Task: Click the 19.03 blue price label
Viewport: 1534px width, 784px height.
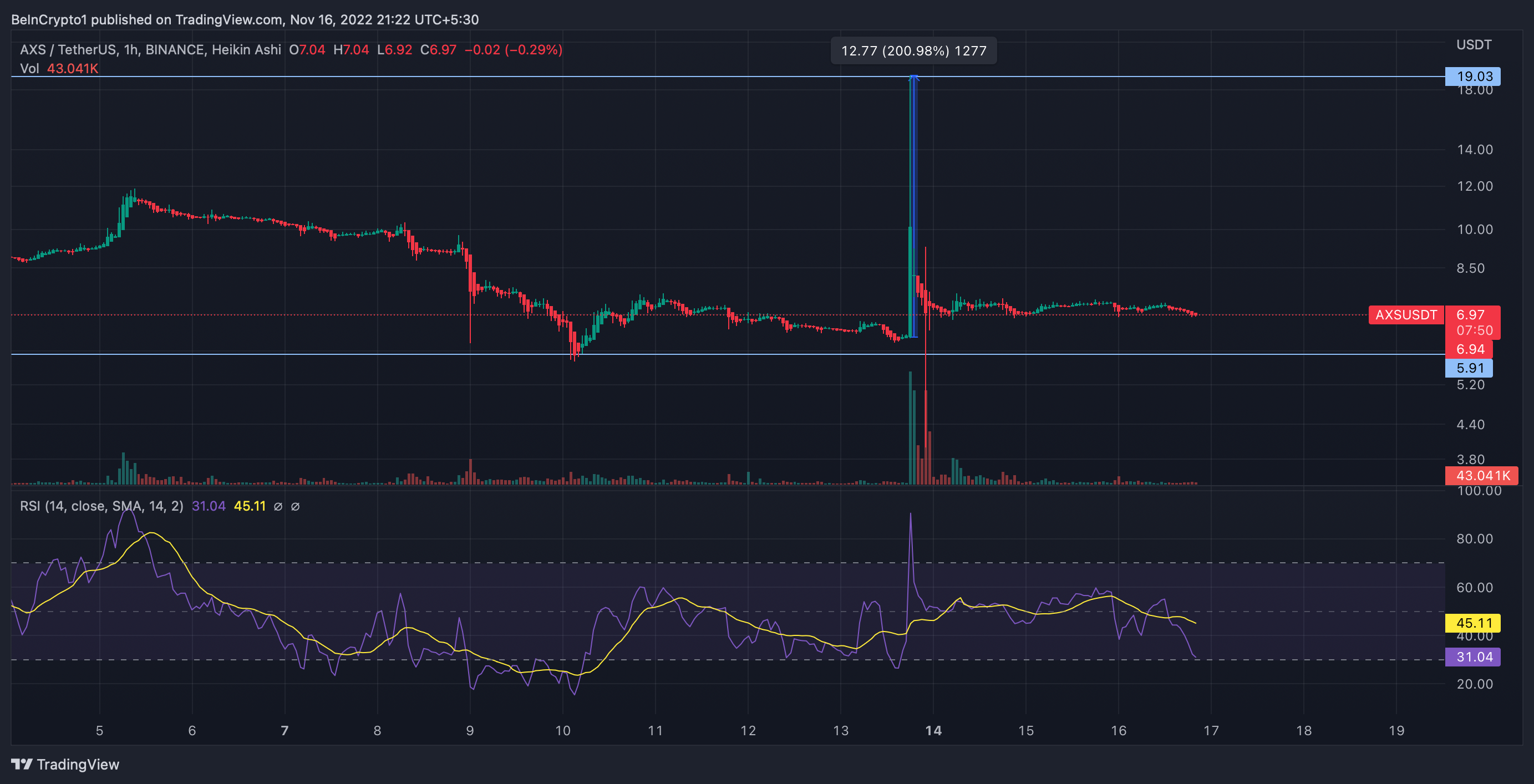Action: (x=1473, y=76)
